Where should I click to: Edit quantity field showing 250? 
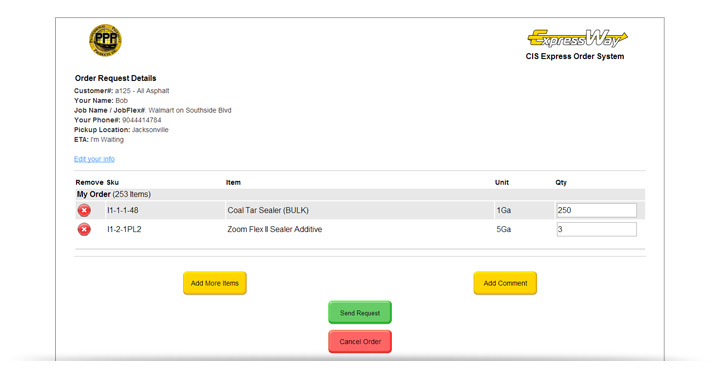pyautogui.click(x=596, y=210)
